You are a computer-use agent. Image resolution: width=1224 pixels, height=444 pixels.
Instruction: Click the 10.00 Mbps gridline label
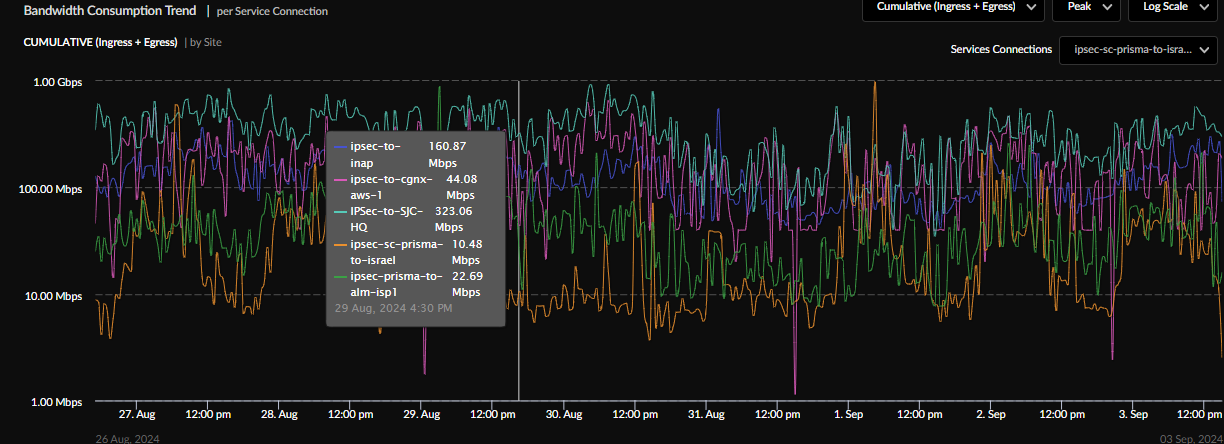(53, 296)
